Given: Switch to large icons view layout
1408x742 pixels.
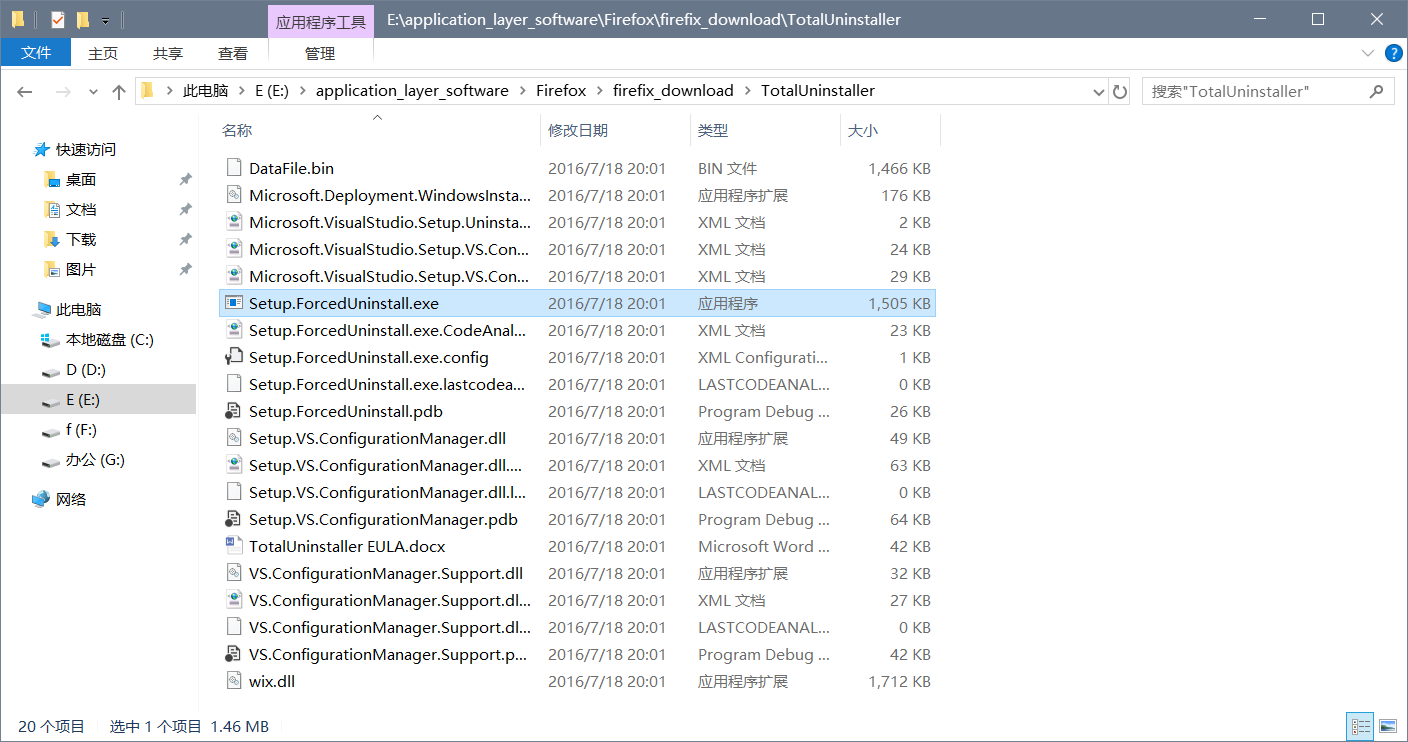Looking at the screenshot, I should (1388, 726).
